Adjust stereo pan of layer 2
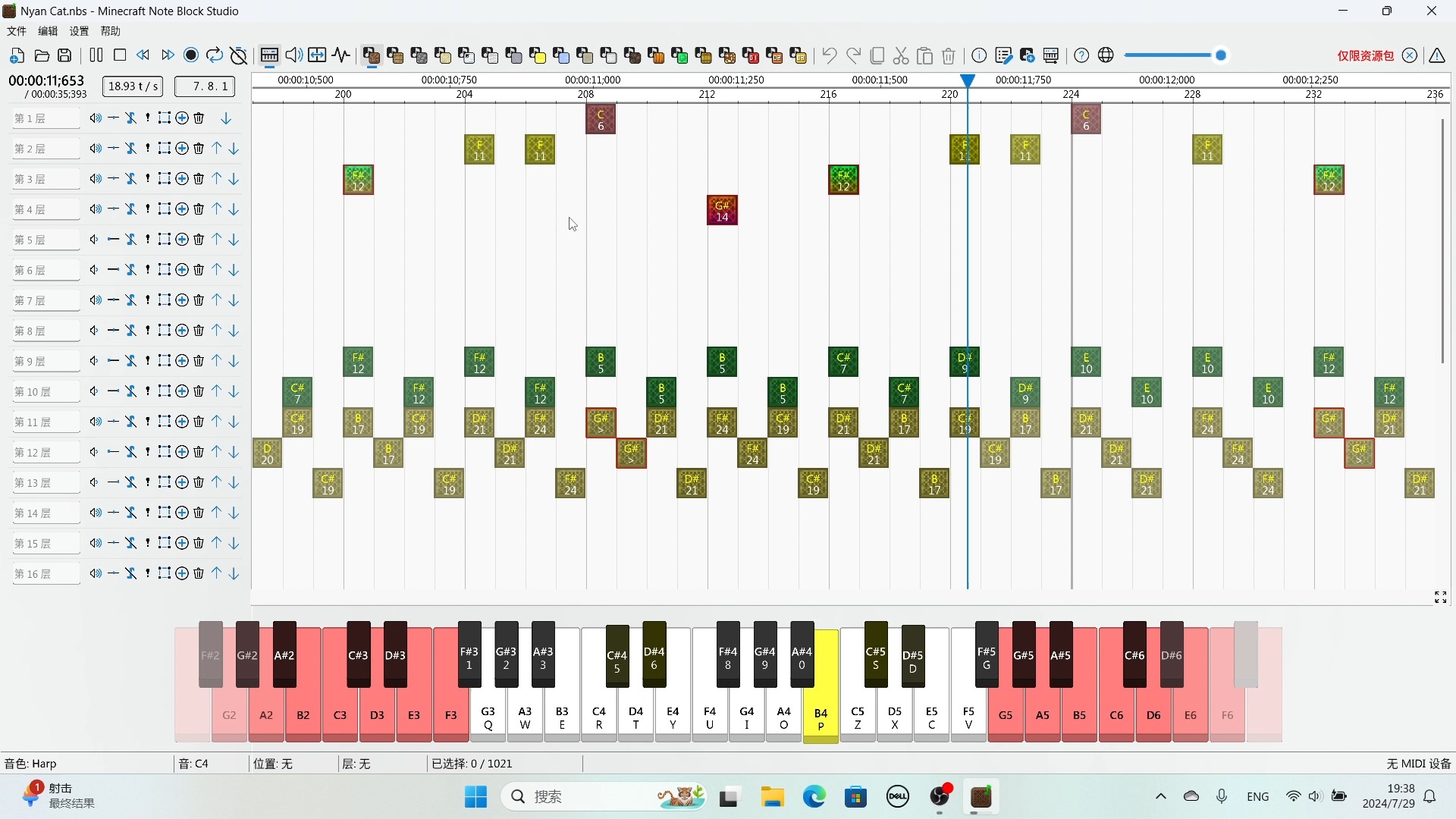 pos(113,149)
